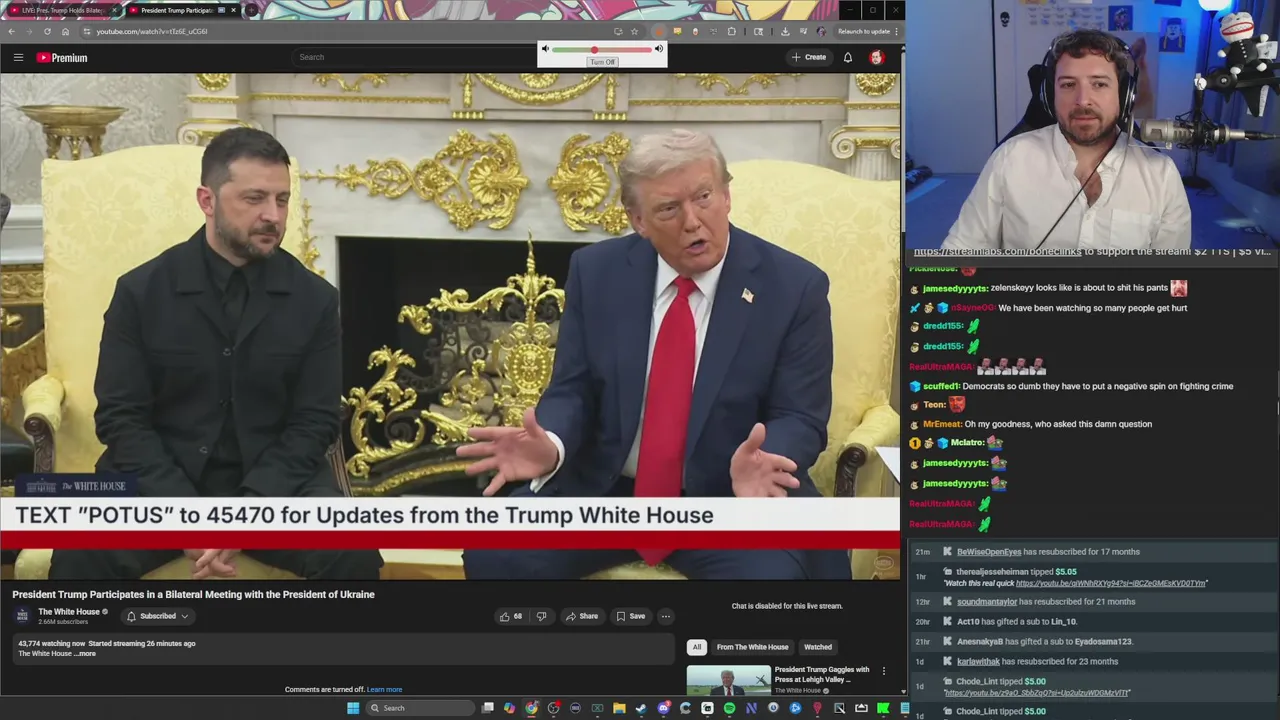Click Turn Off in volume popup
1280x720 pixels.
602,62
